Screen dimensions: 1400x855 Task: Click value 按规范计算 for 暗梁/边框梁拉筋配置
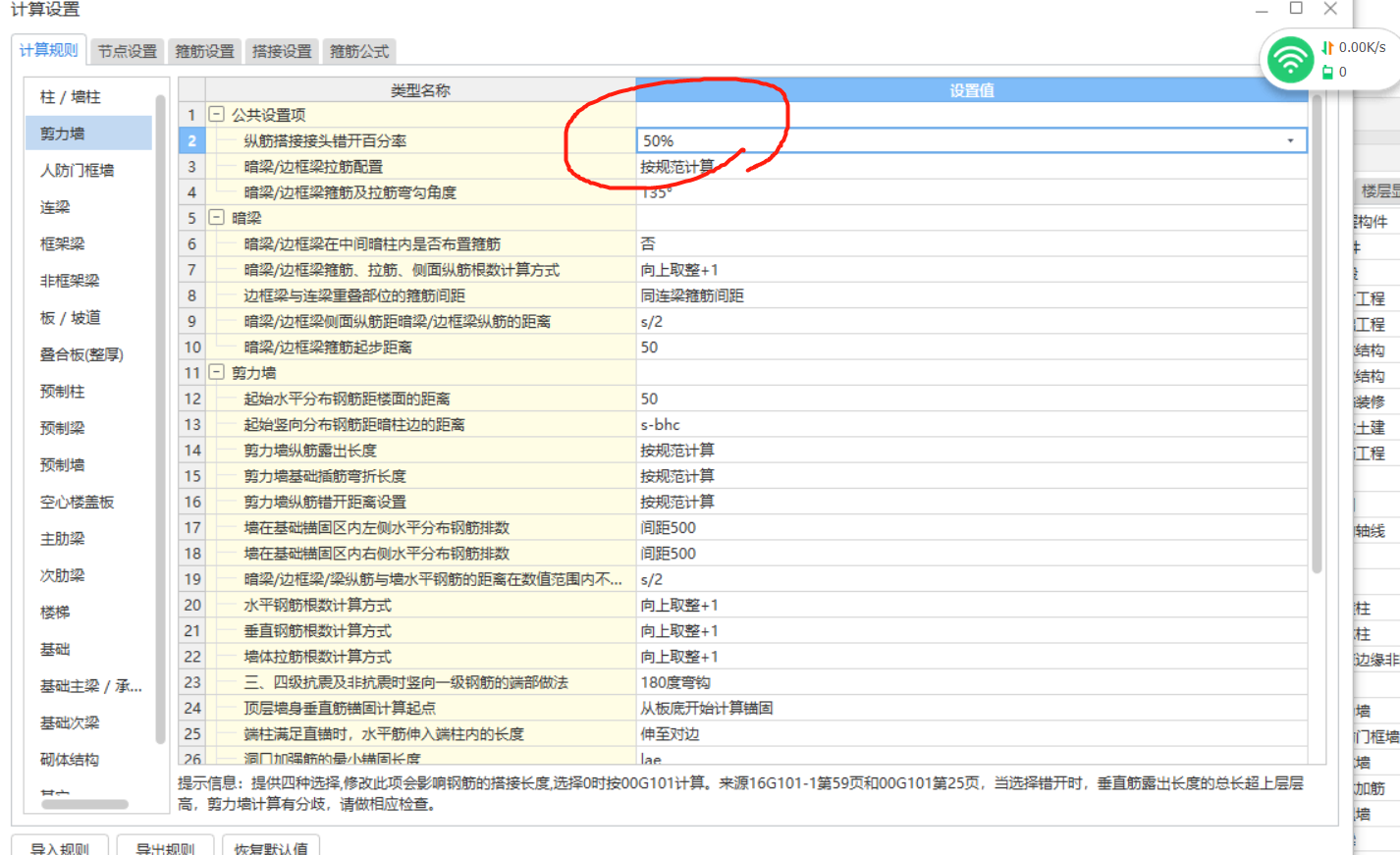point(677,167)
